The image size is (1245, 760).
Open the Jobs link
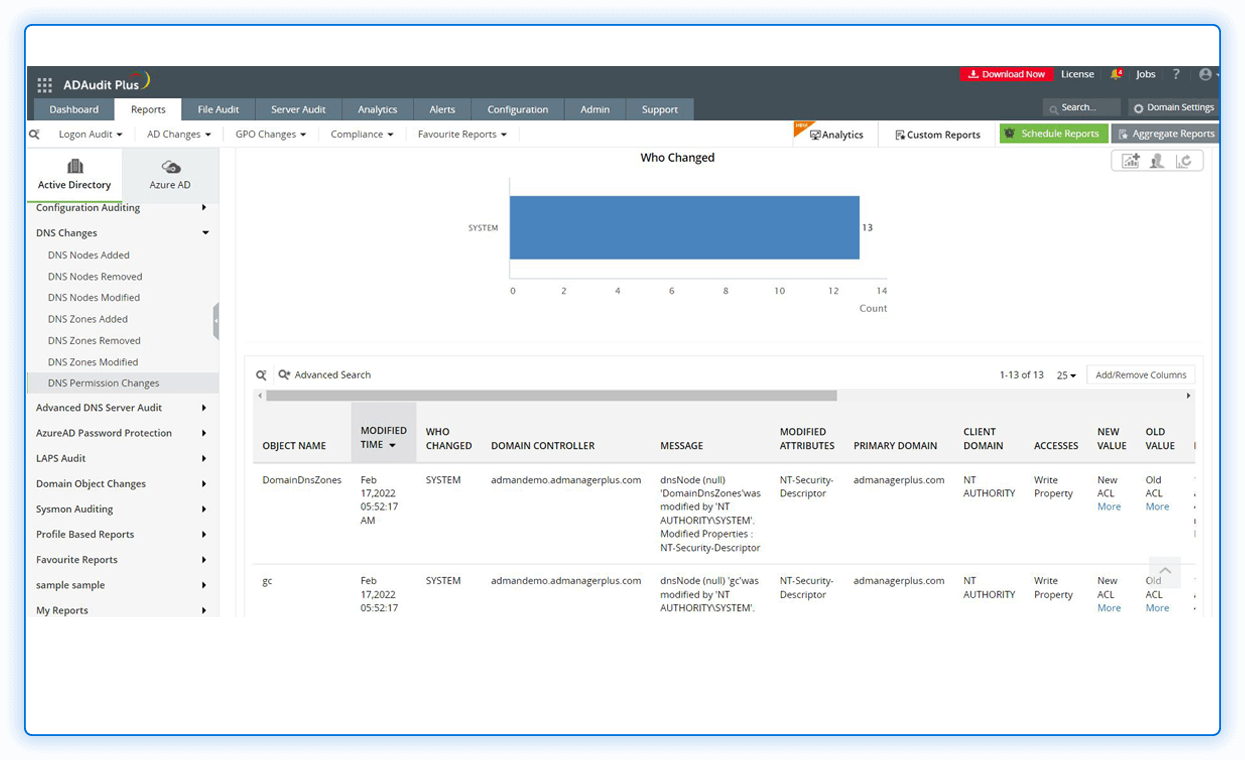(1145, 74)
